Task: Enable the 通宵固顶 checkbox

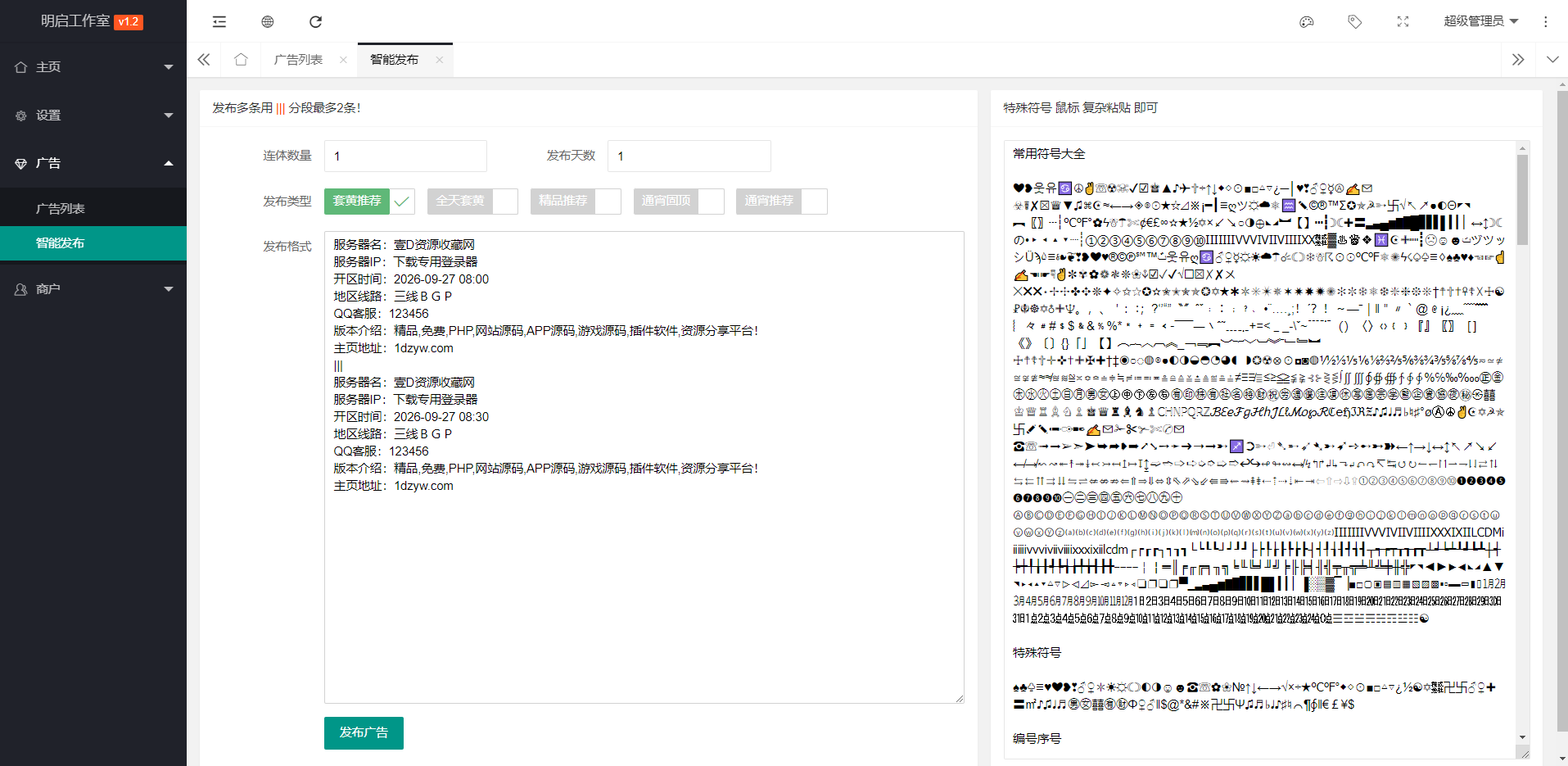Action: pyautogui.click(x=679, y=201)
